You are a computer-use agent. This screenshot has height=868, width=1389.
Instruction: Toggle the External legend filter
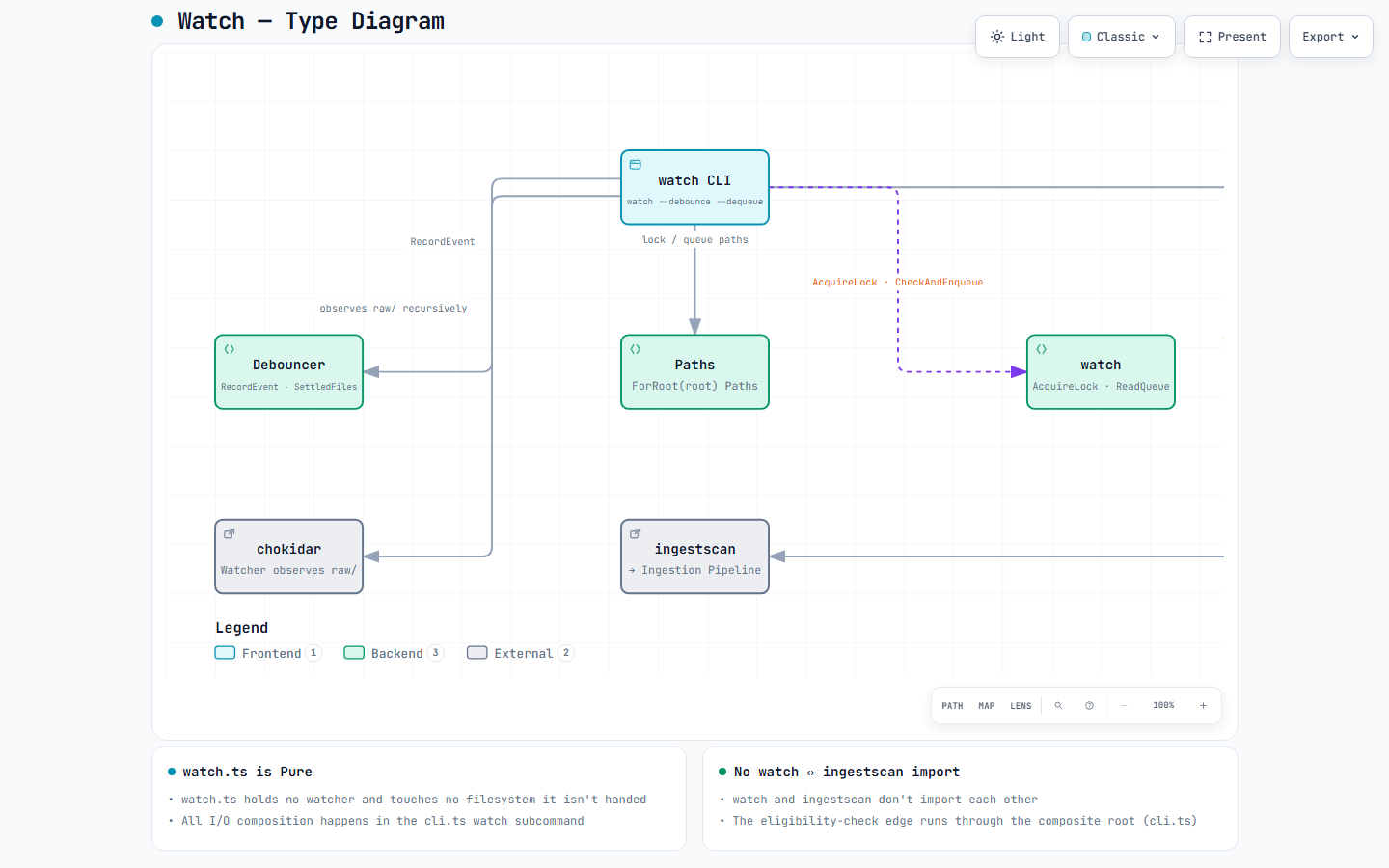pos(520,653)
